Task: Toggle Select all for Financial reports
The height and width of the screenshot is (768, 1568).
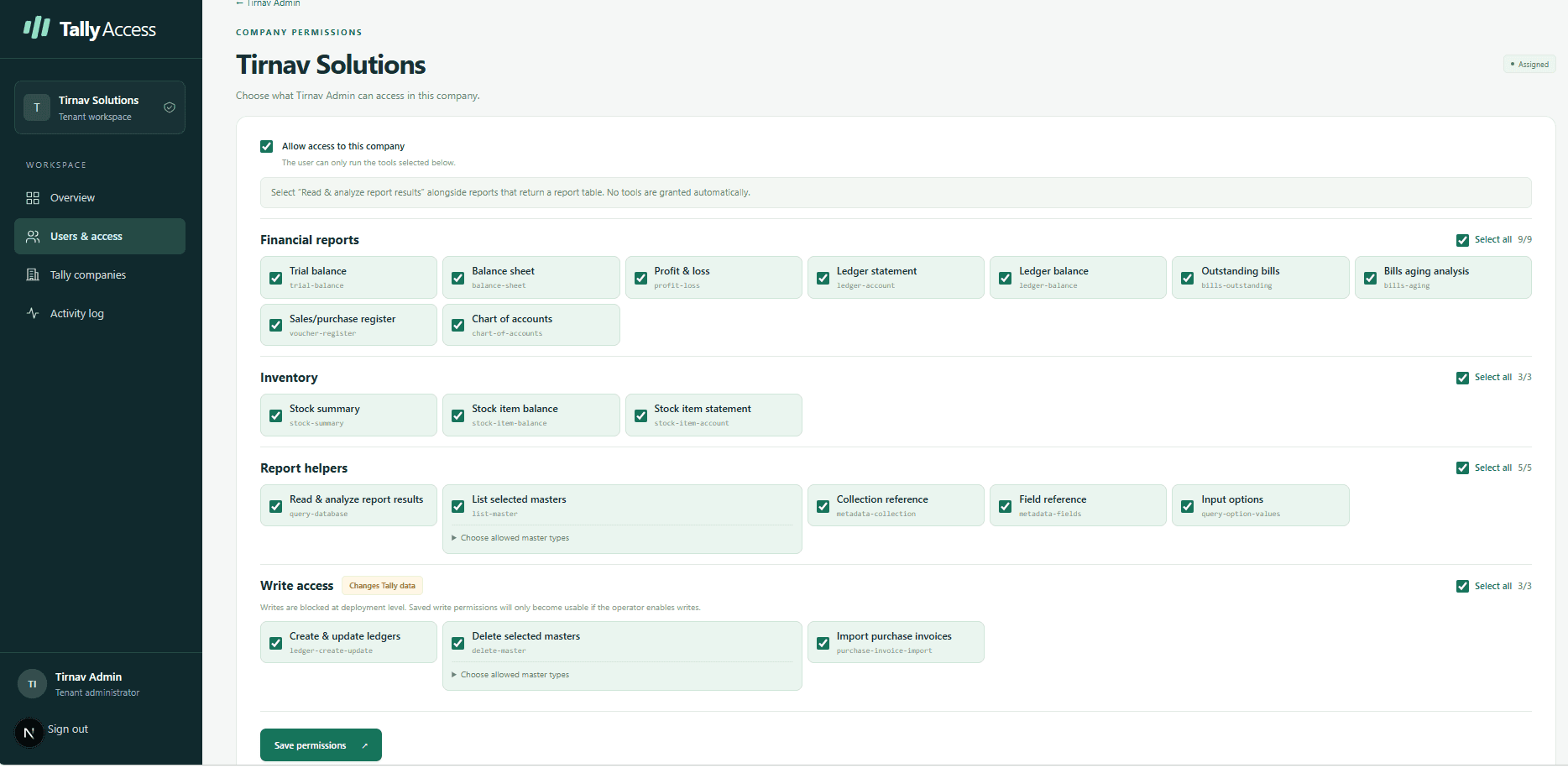Action: click(1462, 240)
